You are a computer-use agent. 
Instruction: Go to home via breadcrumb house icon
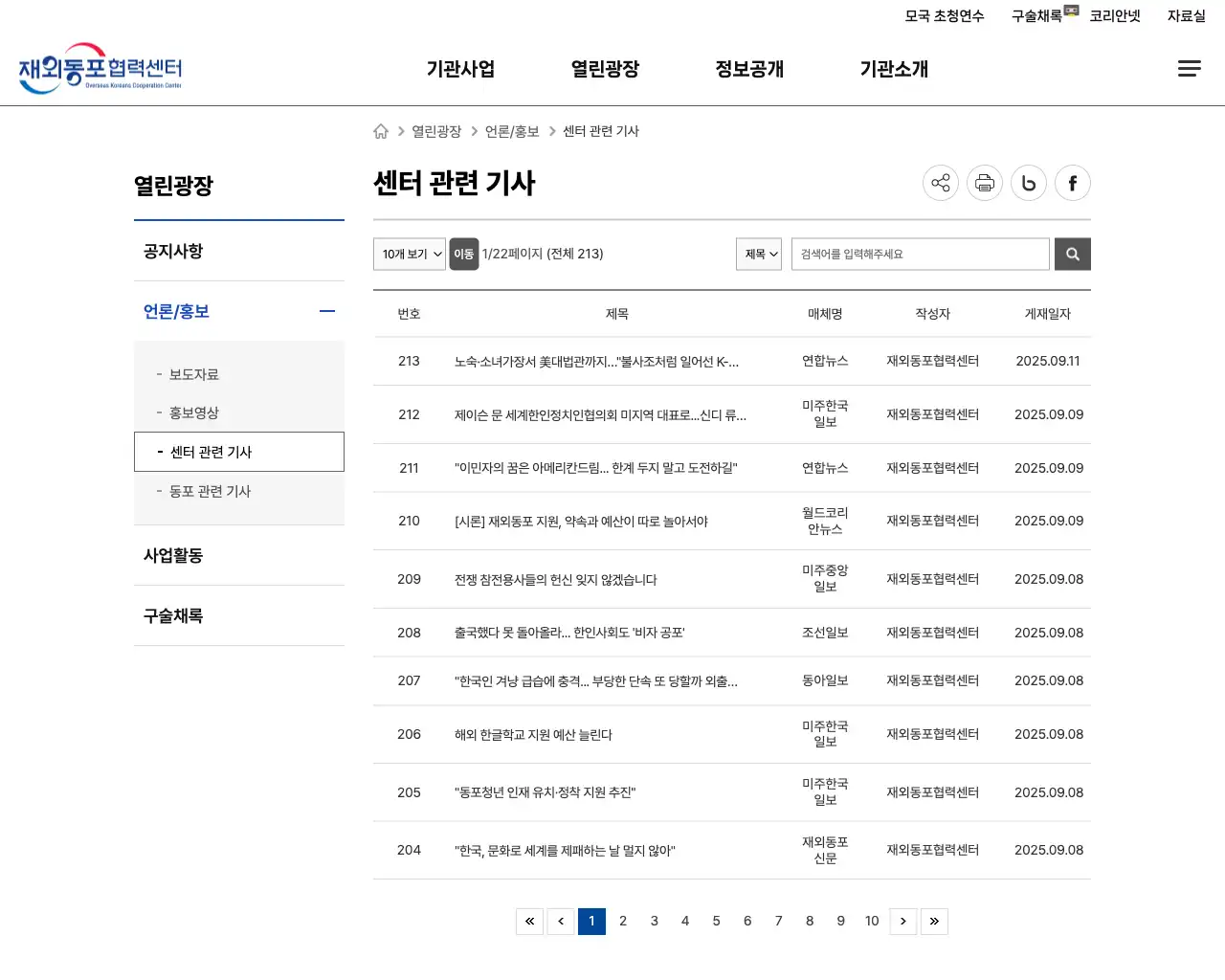tap(381, 131)
